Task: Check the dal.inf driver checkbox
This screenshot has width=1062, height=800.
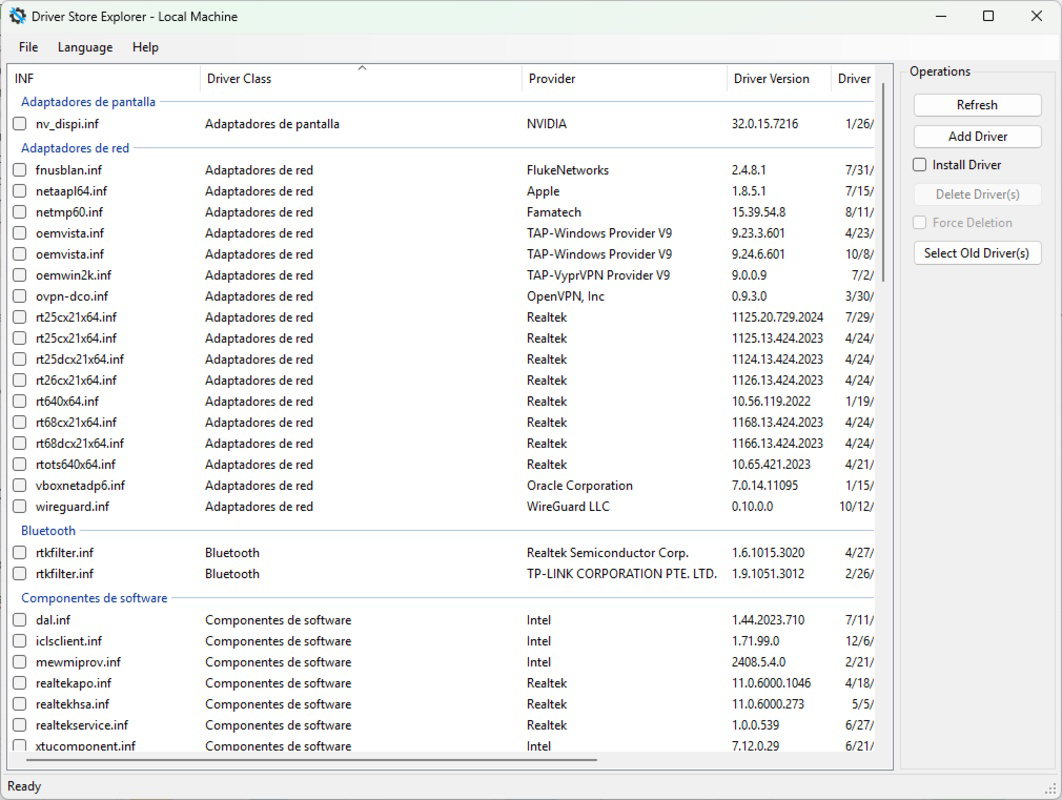Action: (x=19, y=620)
